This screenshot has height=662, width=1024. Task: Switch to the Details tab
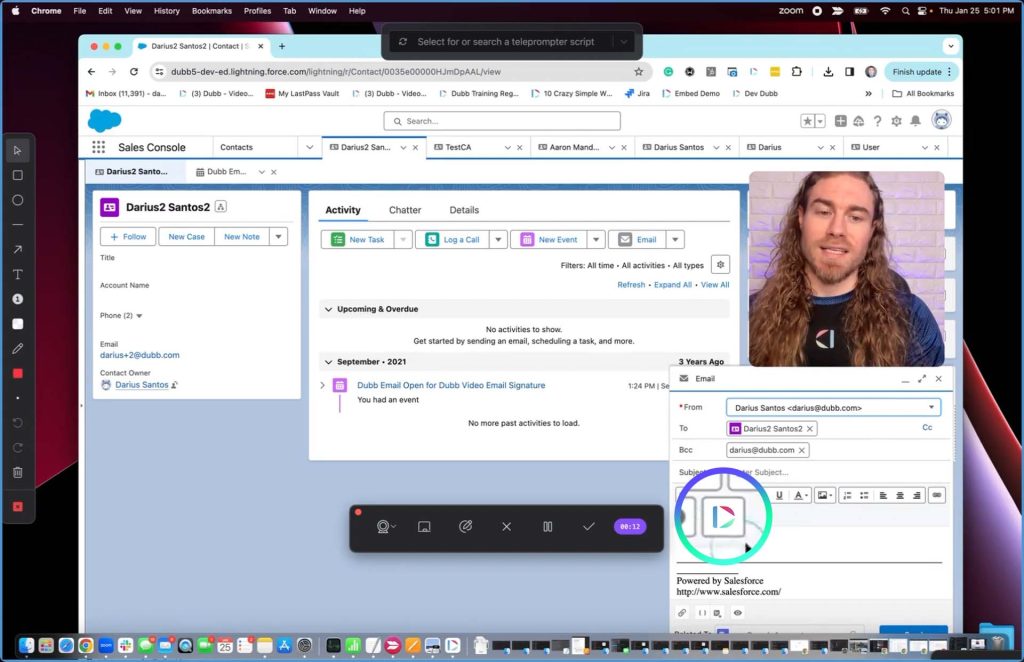click(x=464, y=210)
